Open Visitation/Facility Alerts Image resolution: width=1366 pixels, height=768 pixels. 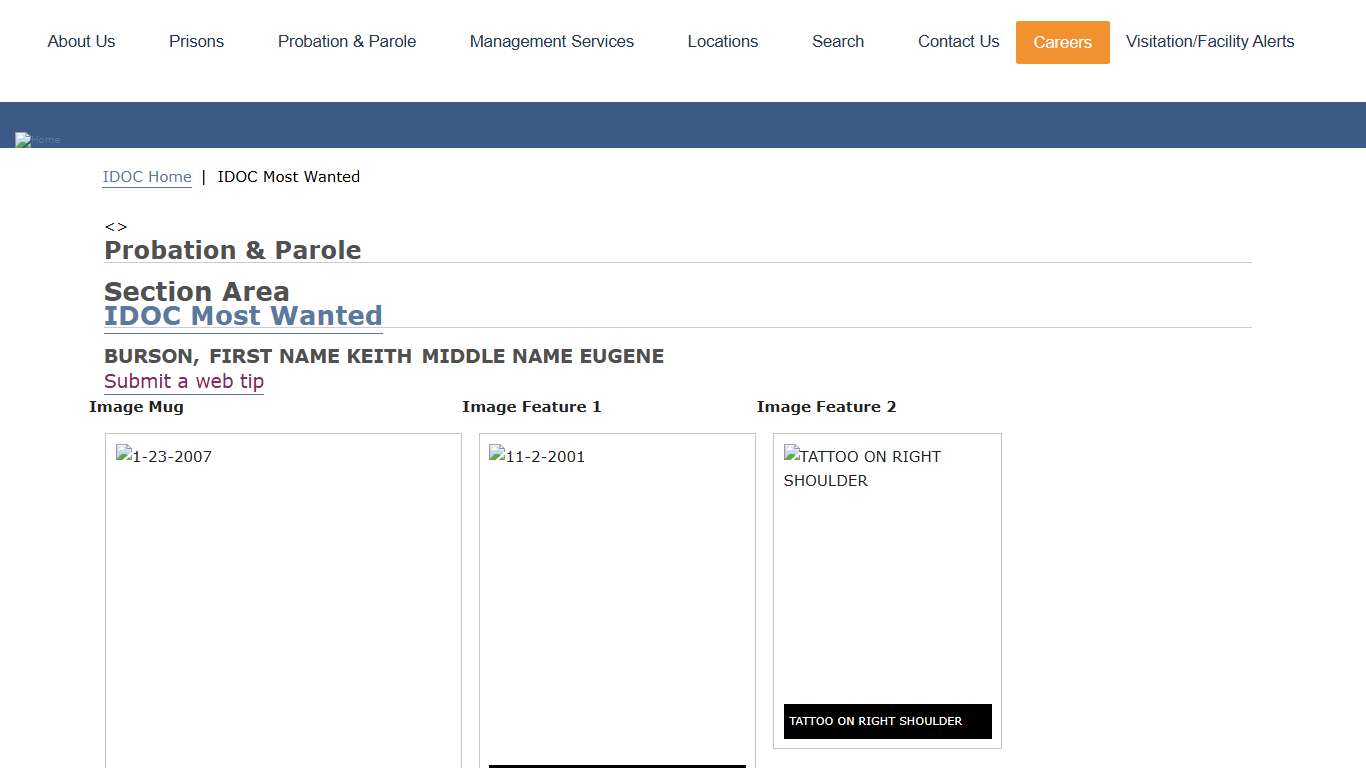point(1209,42)
